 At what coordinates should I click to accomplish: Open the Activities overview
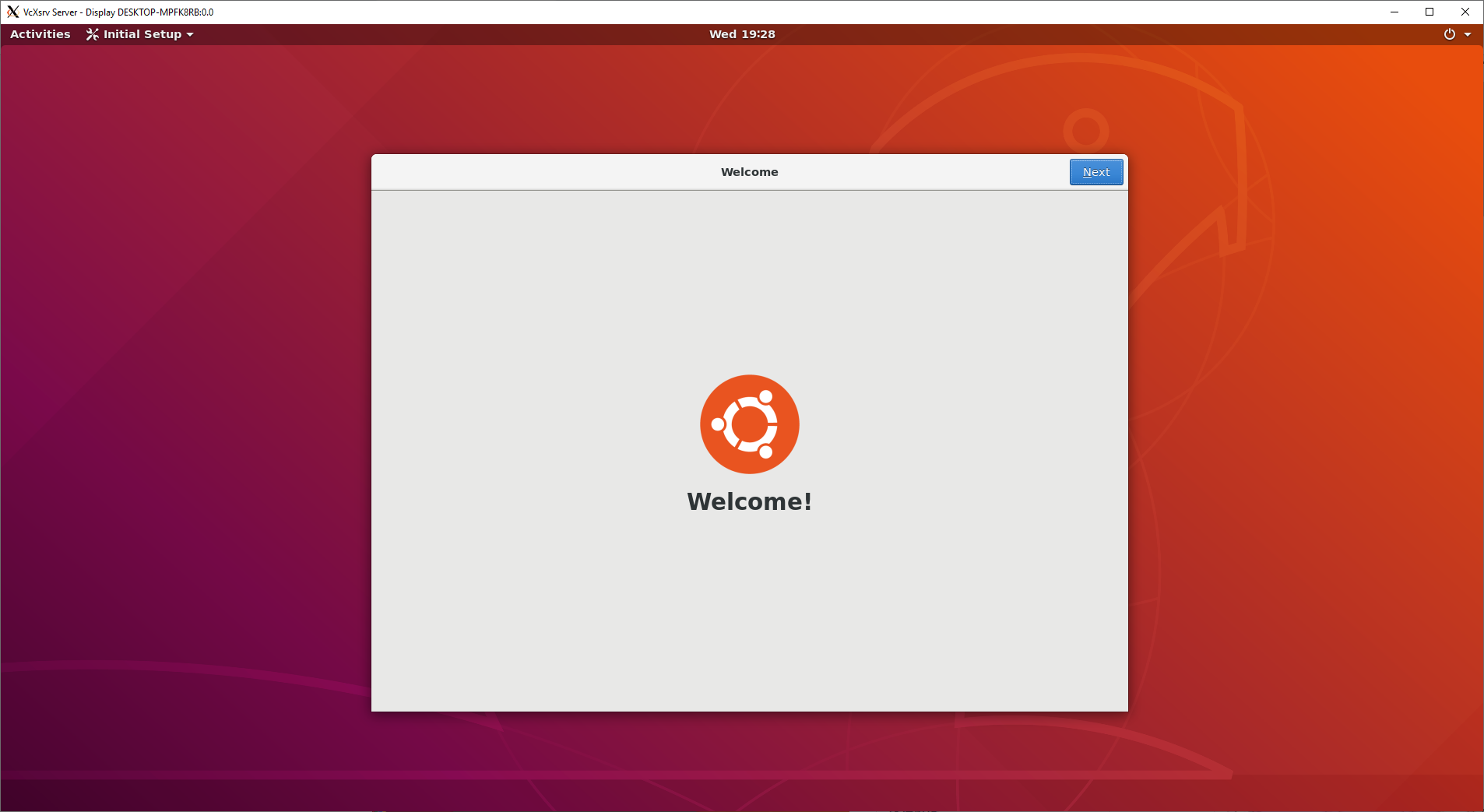coord(40,34)
